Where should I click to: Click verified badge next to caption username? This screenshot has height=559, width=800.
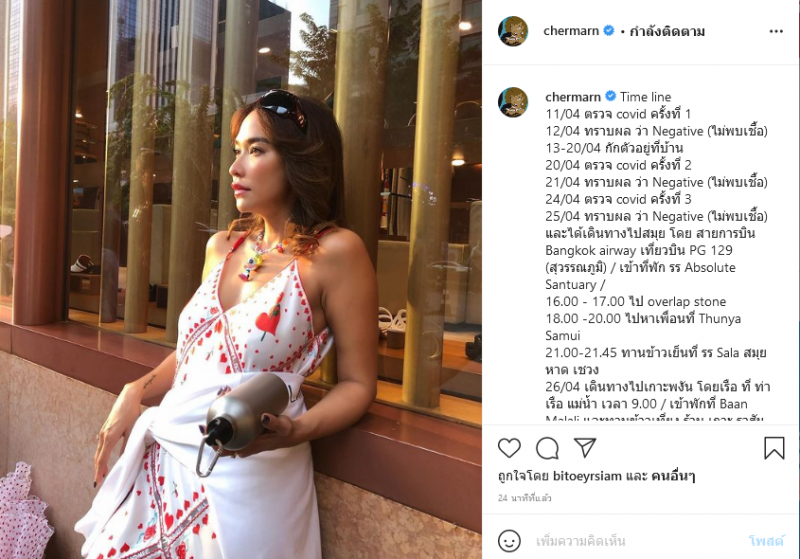[x=610, y=96]
